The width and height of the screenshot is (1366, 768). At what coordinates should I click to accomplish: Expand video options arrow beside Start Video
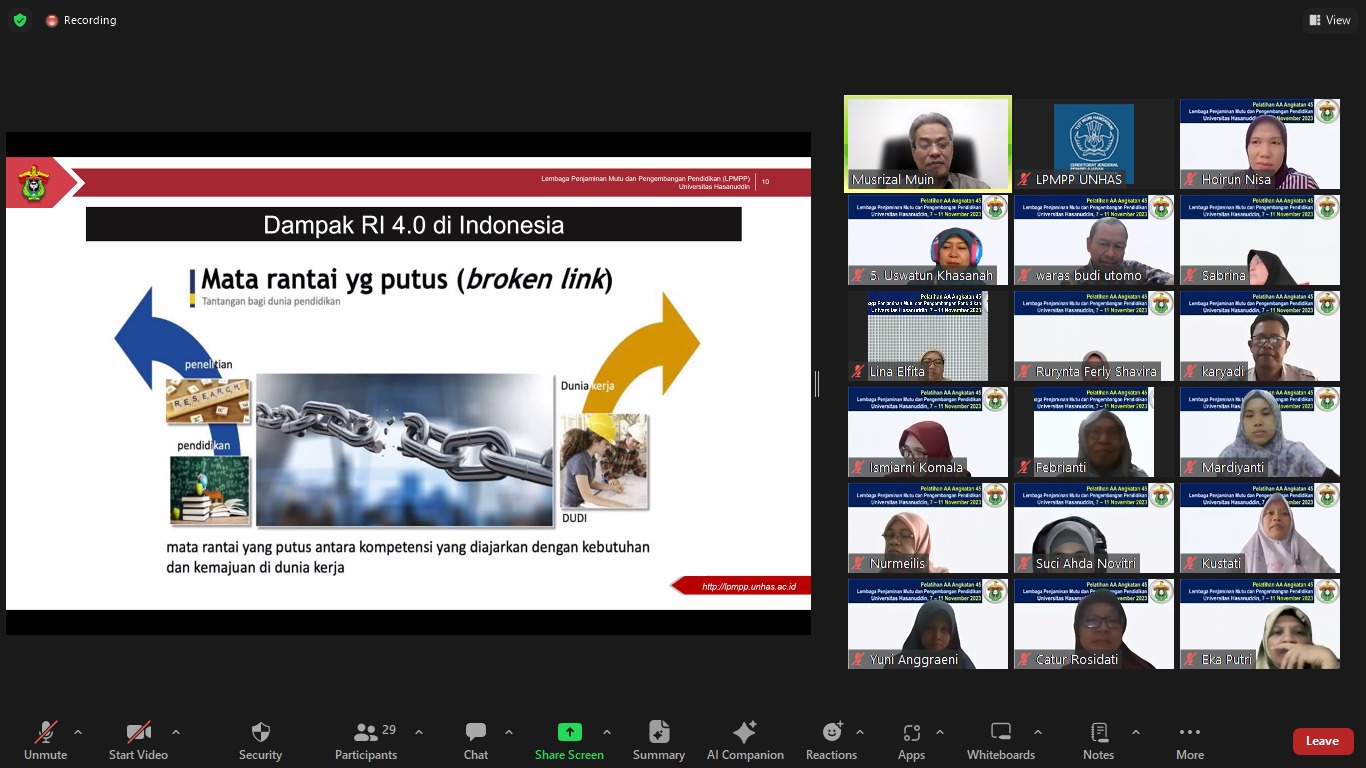click(176, 732)
